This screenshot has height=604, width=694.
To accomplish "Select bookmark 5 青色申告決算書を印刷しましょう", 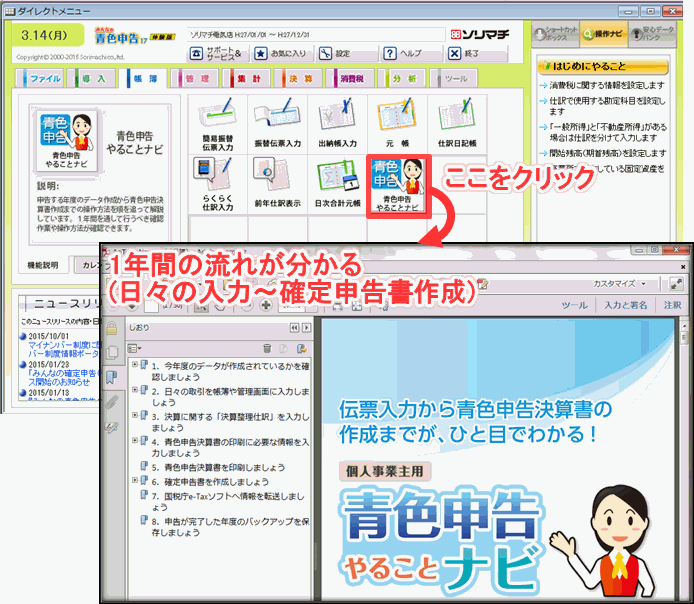I will point(217,467).
